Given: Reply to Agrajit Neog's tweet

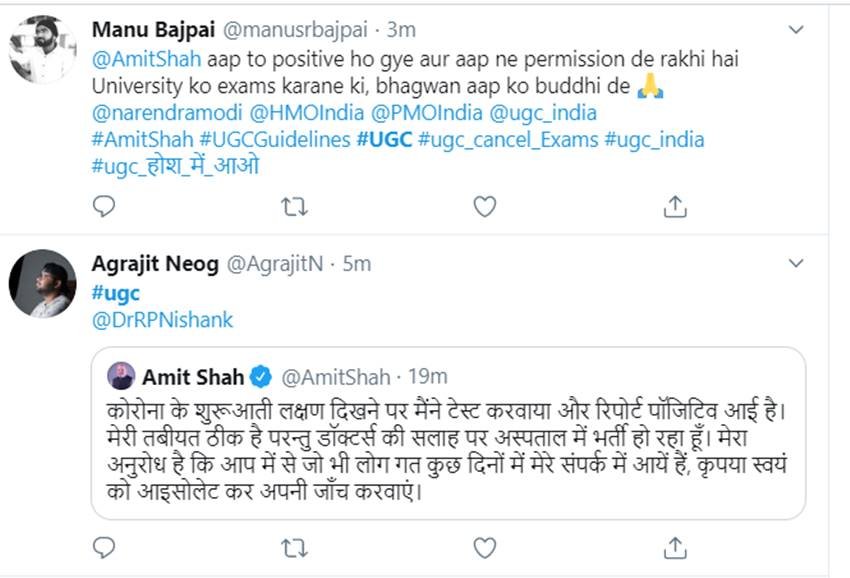Looking at the screenshot, I should coord(104,547).
